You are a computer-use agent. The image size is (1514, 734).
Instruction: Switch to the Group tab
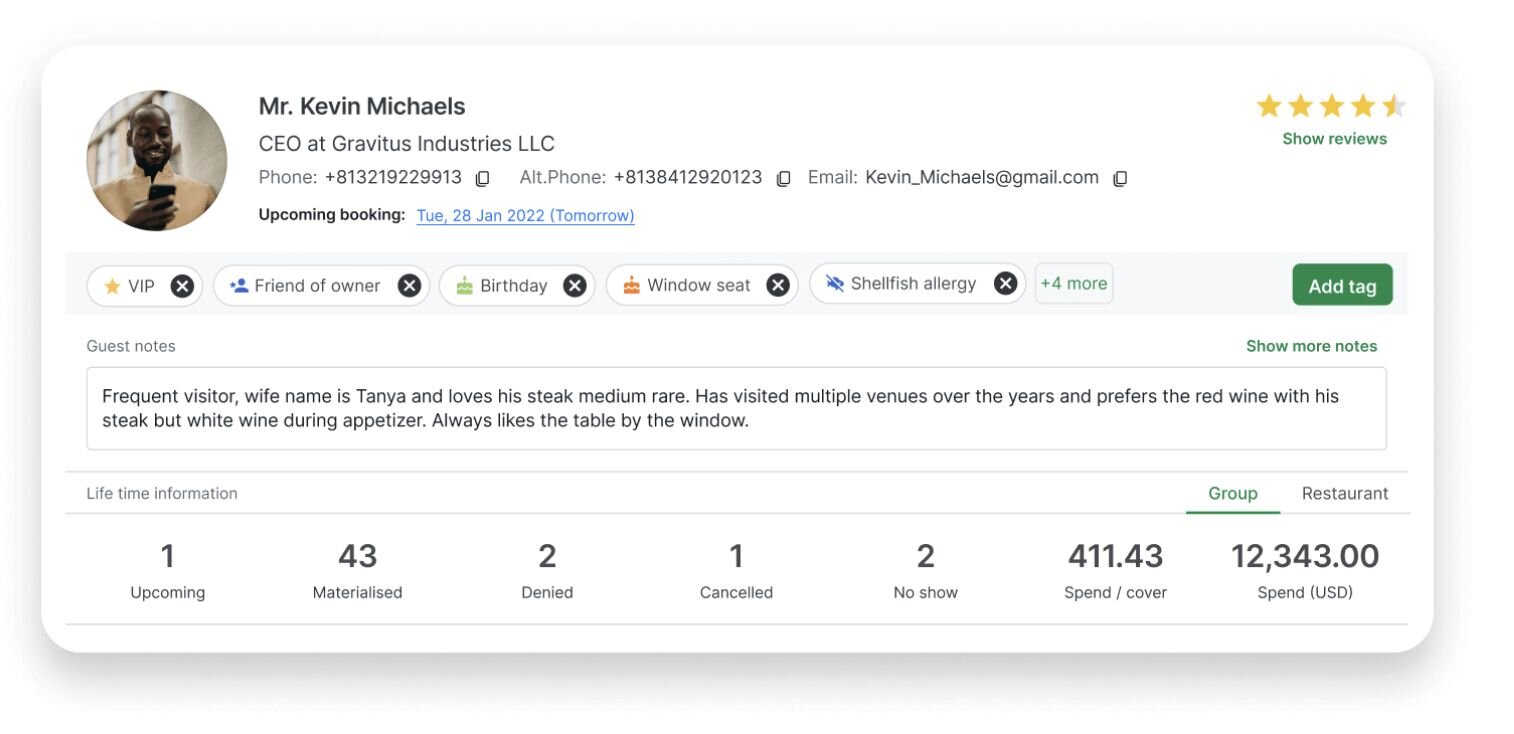click(x=1232, y=494)
